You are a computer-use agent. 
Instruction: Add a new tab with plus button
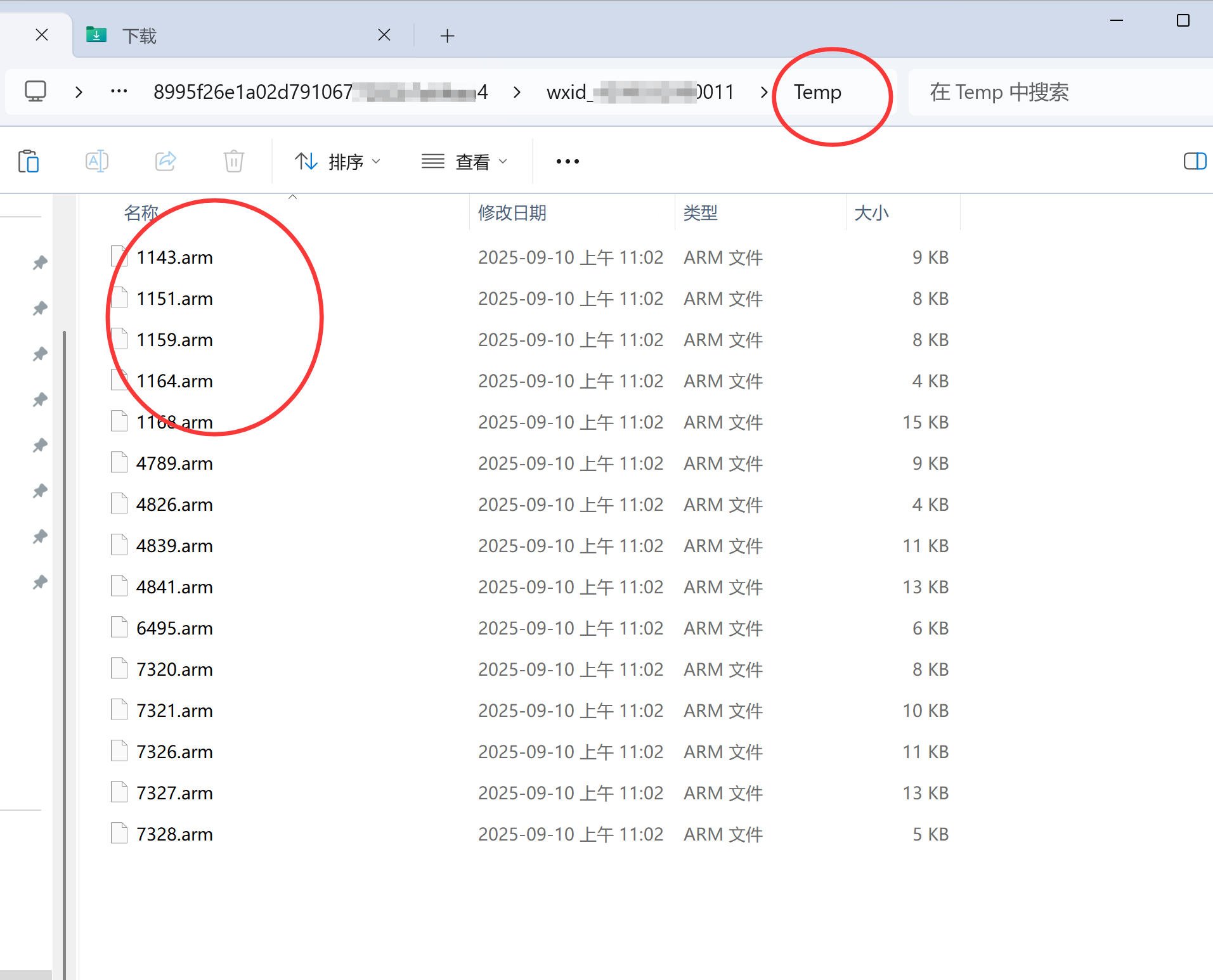pyautogui.click(x=447, y=36)
